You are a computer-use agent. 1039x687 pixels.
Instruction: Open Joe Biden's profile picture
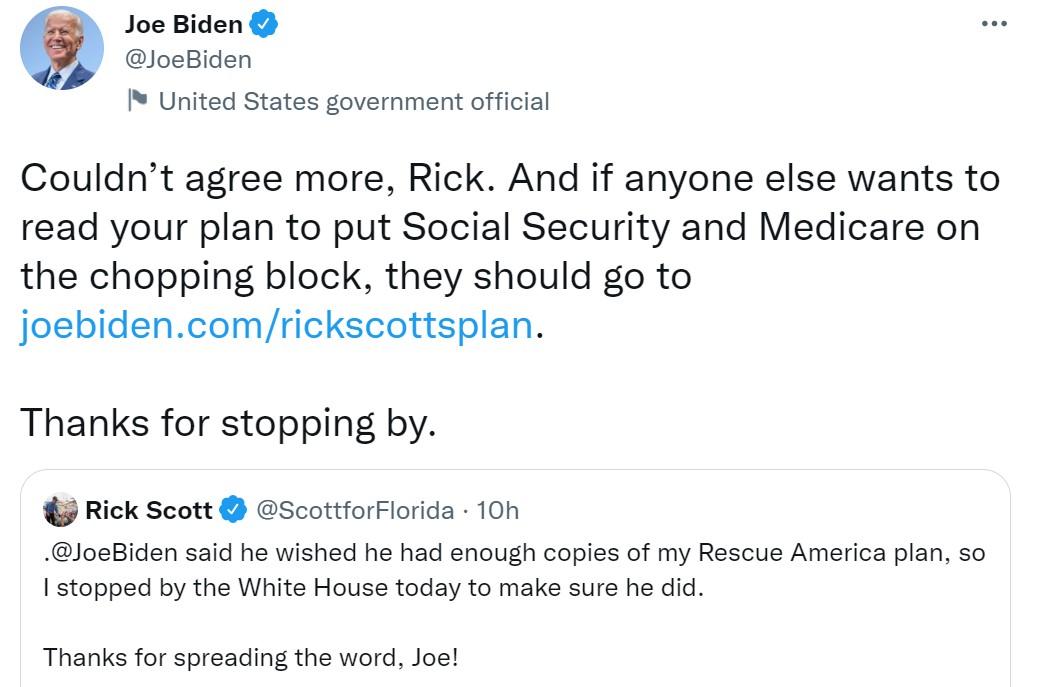pos(62,46)
